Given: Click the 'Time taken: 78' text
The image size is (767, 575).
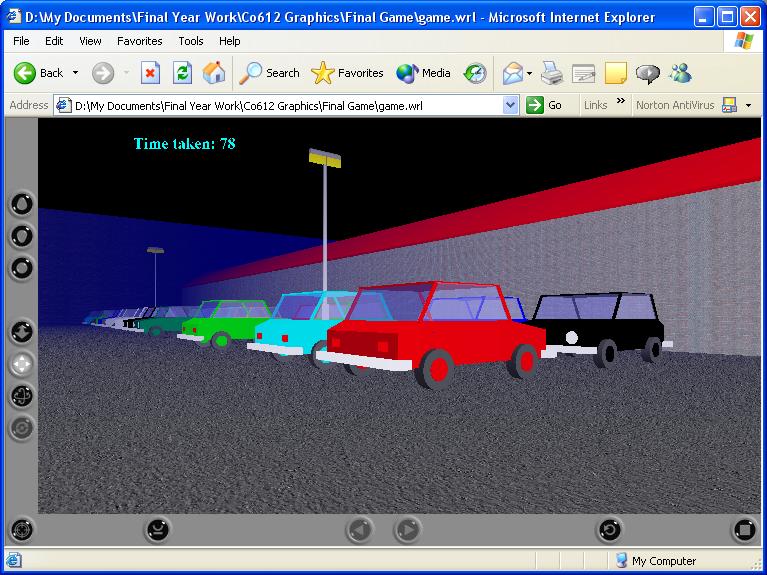Looking at the screenshot, I should (x=184, y=143).
